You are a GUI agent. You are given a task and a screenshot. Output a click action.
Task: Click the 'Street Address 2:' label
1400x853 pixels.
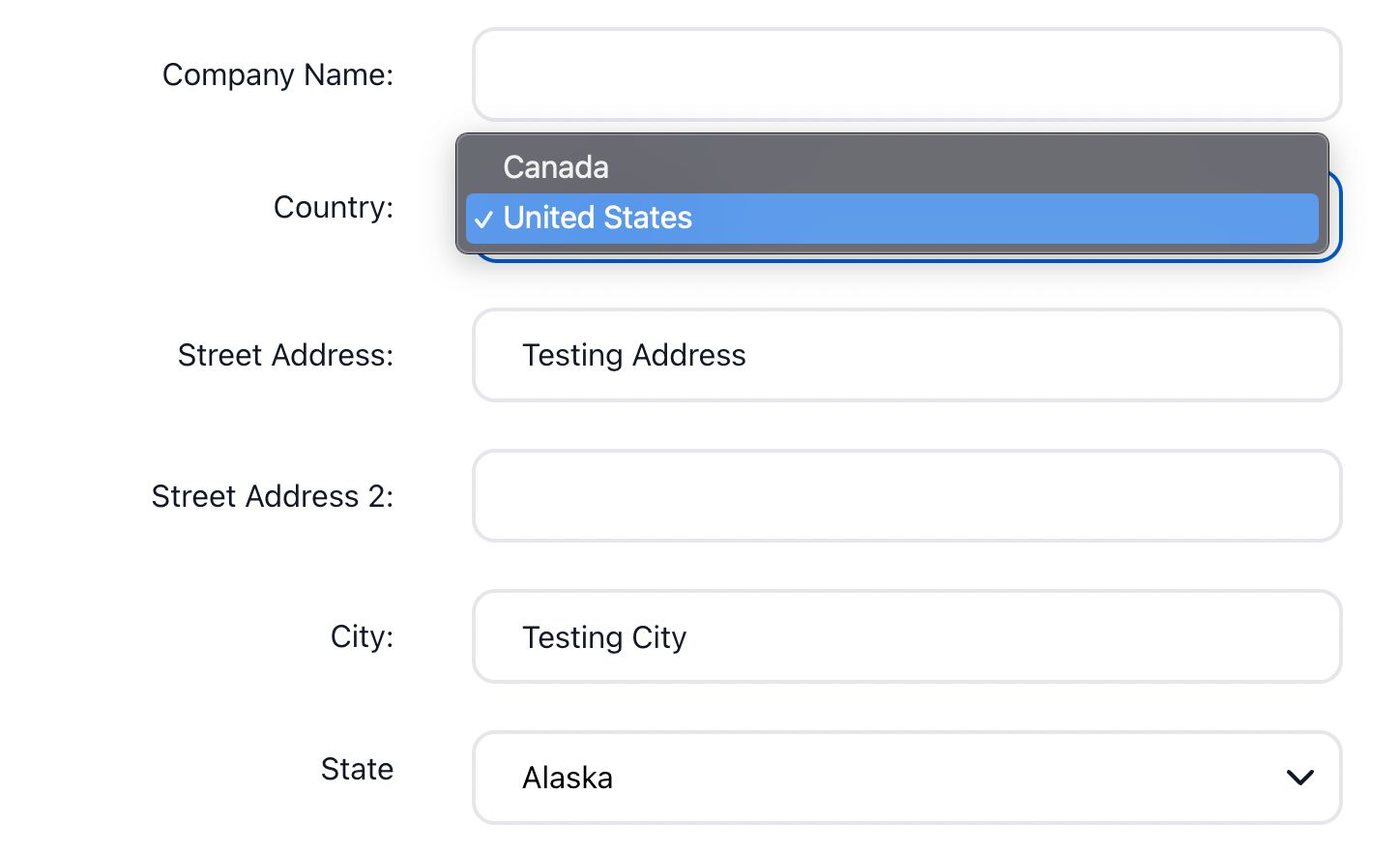tap(272, 496)
